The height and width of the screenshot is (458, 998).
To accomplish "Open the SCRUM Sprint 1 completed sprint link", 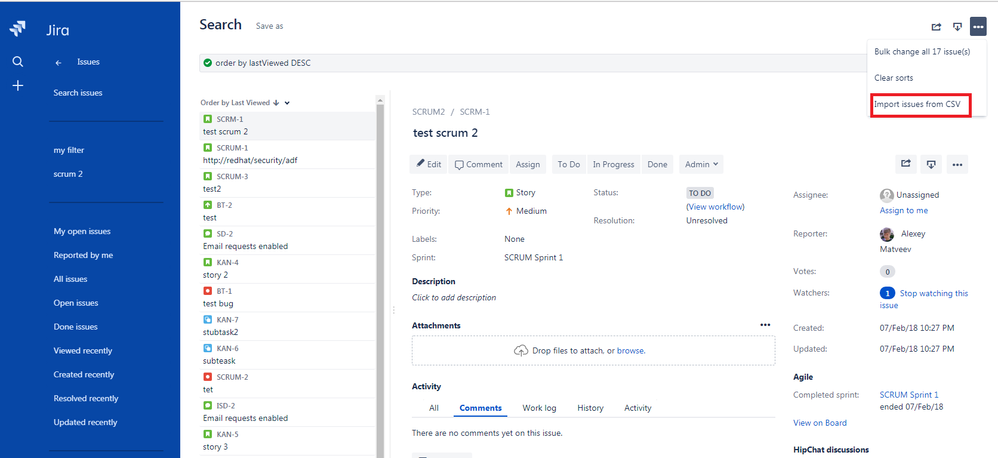I will 909,394.
